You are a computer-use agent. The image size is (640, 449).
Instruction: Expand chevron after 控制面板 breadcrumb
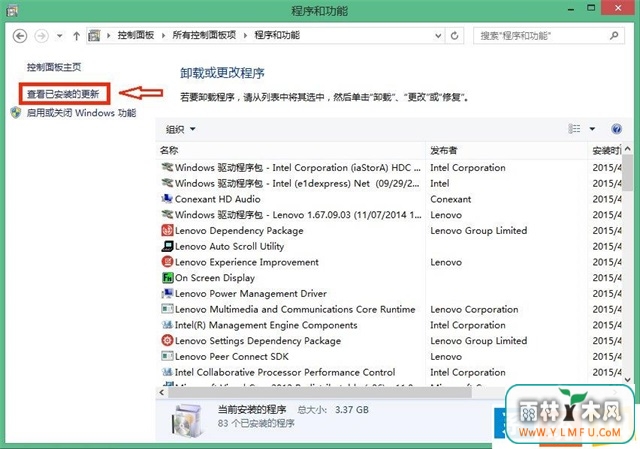(x=163, y=36)
